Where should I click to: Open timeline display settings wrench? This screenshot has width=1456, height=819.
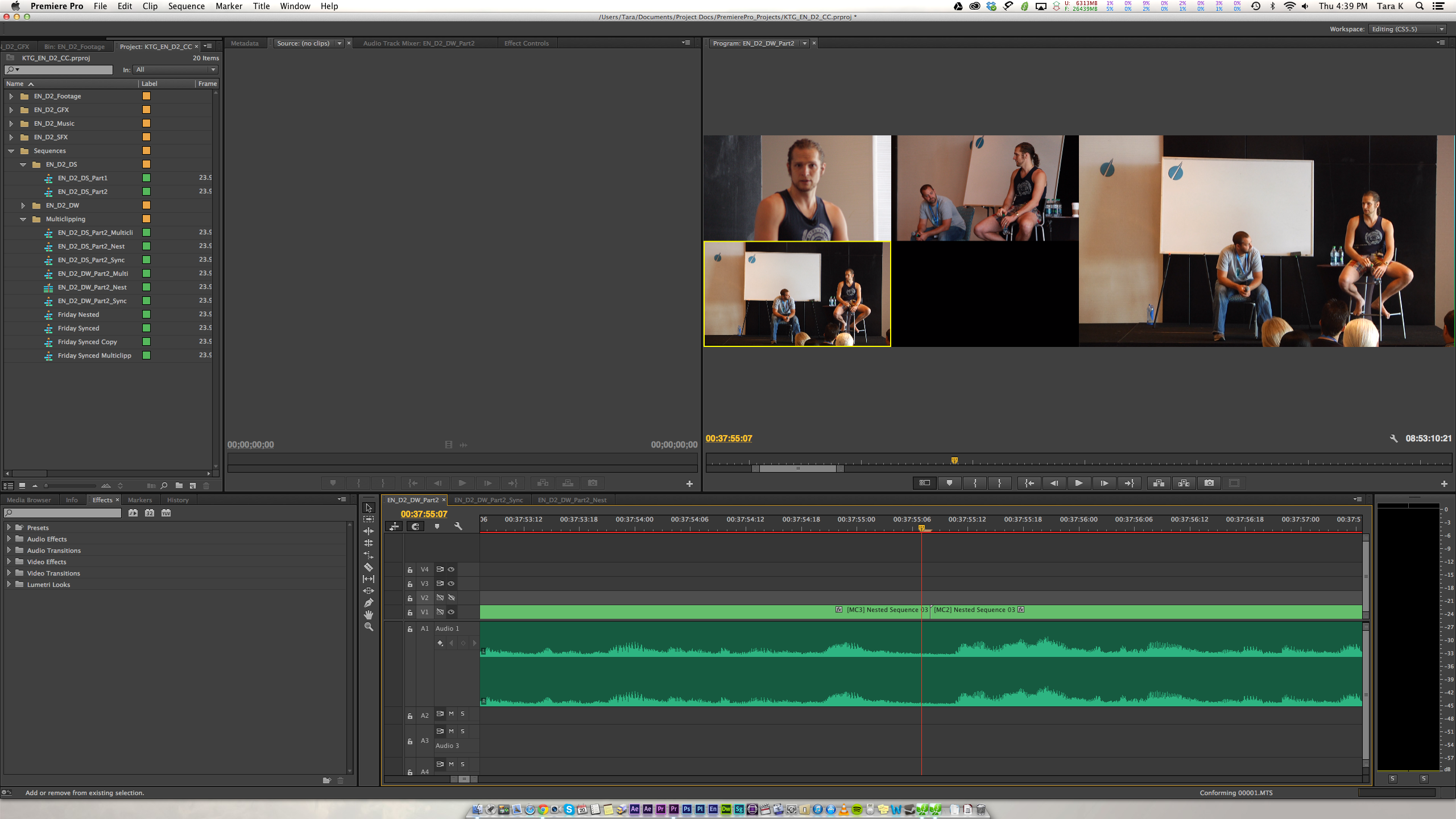click(458, 527)
